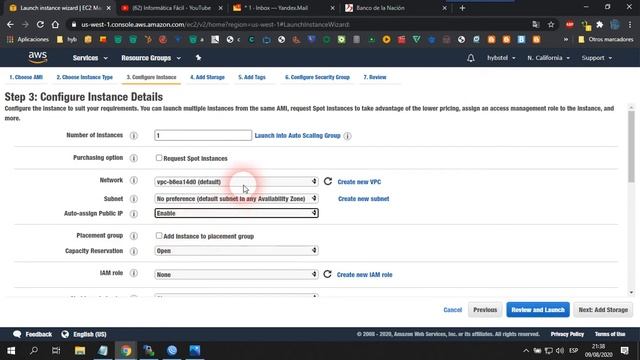Click Review and Launch button
640x360 pixels.
[x=538, y=310]
